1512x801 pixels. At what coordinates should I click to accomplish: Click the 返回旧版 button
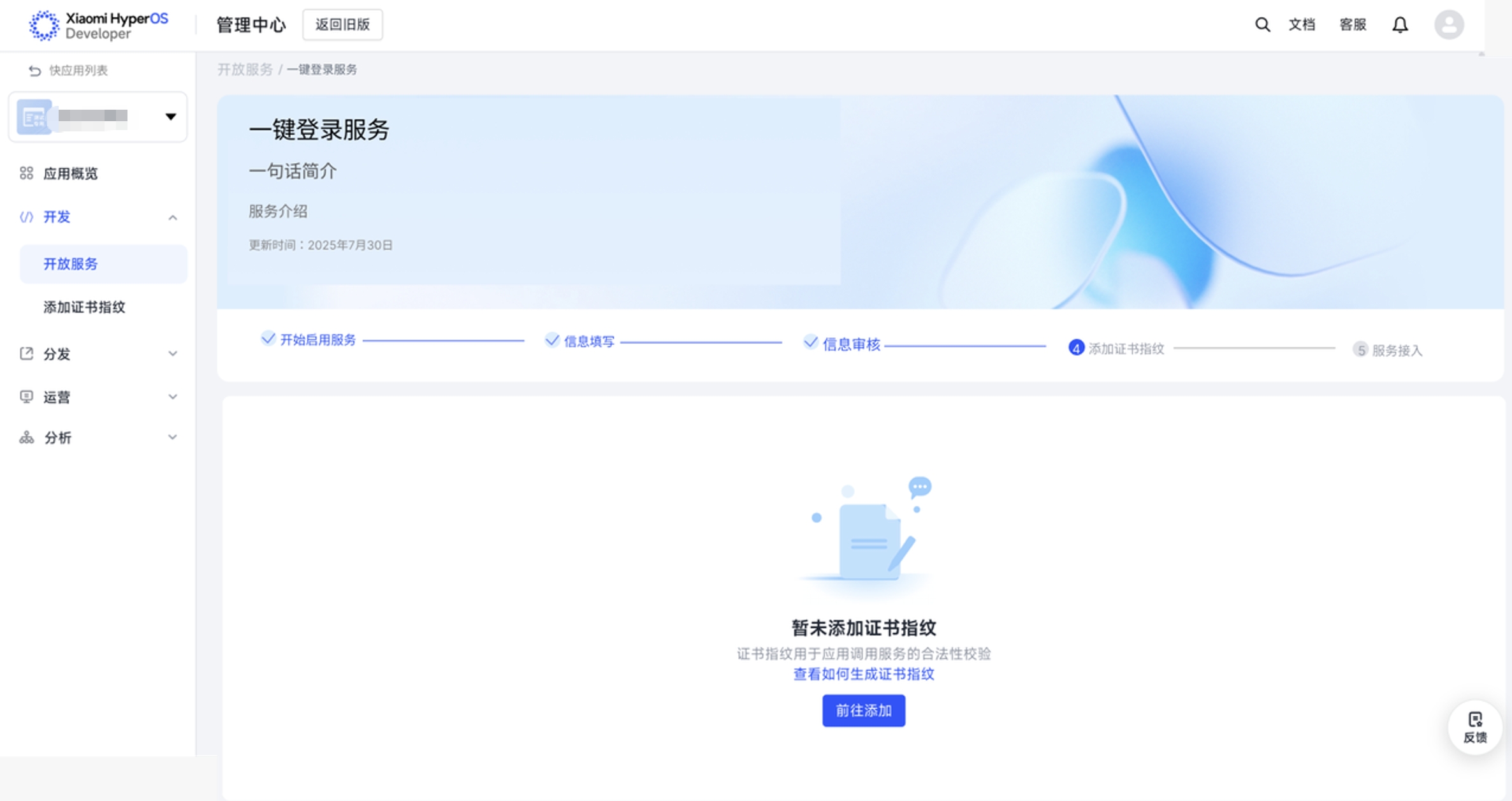tap(342, 25)
